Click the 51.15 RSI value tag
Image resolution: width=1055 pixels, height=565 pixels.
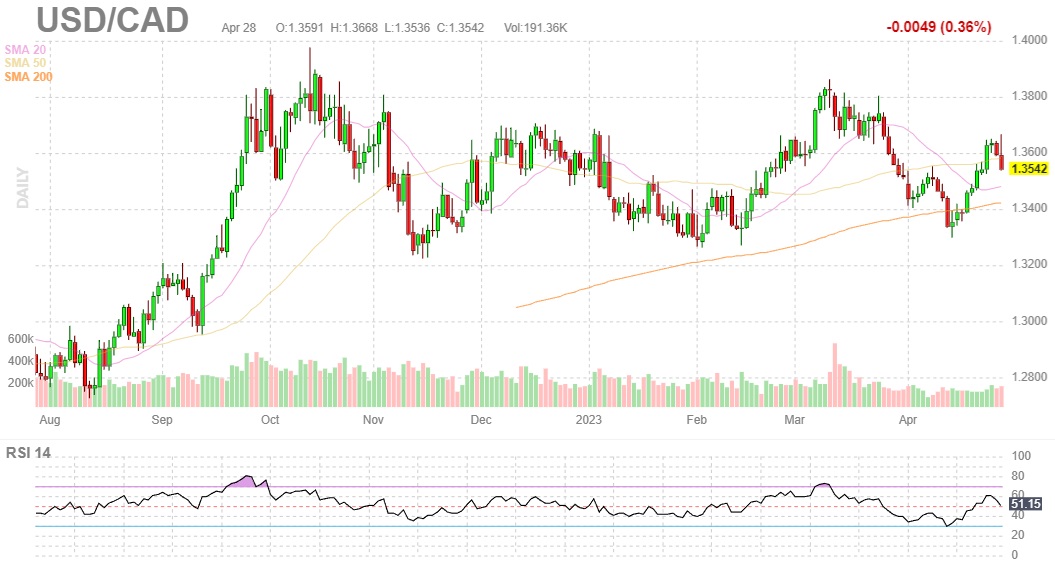tap(1026, 504)
